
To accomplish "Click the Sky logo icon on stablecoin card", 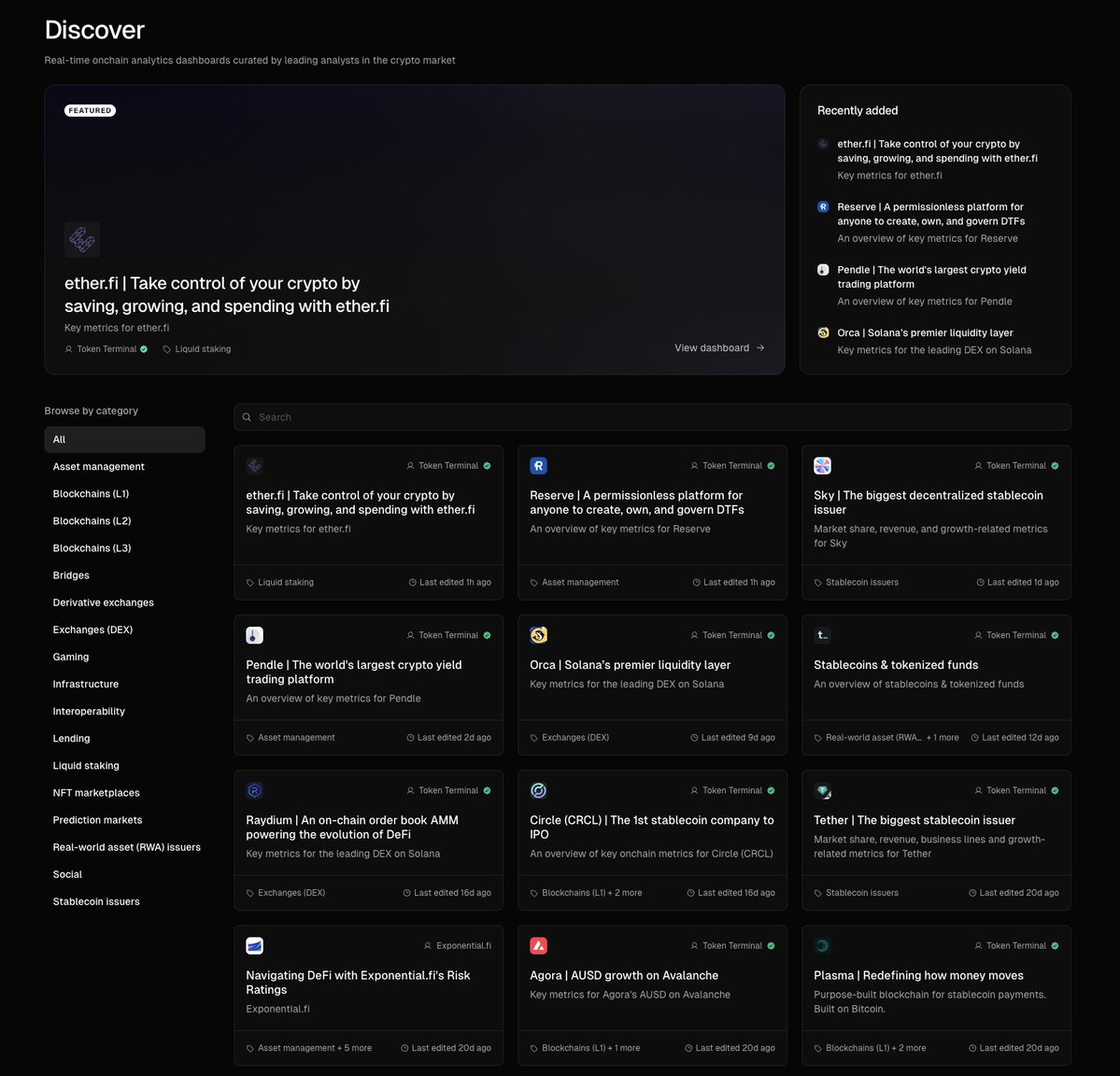I will point(822,465).
